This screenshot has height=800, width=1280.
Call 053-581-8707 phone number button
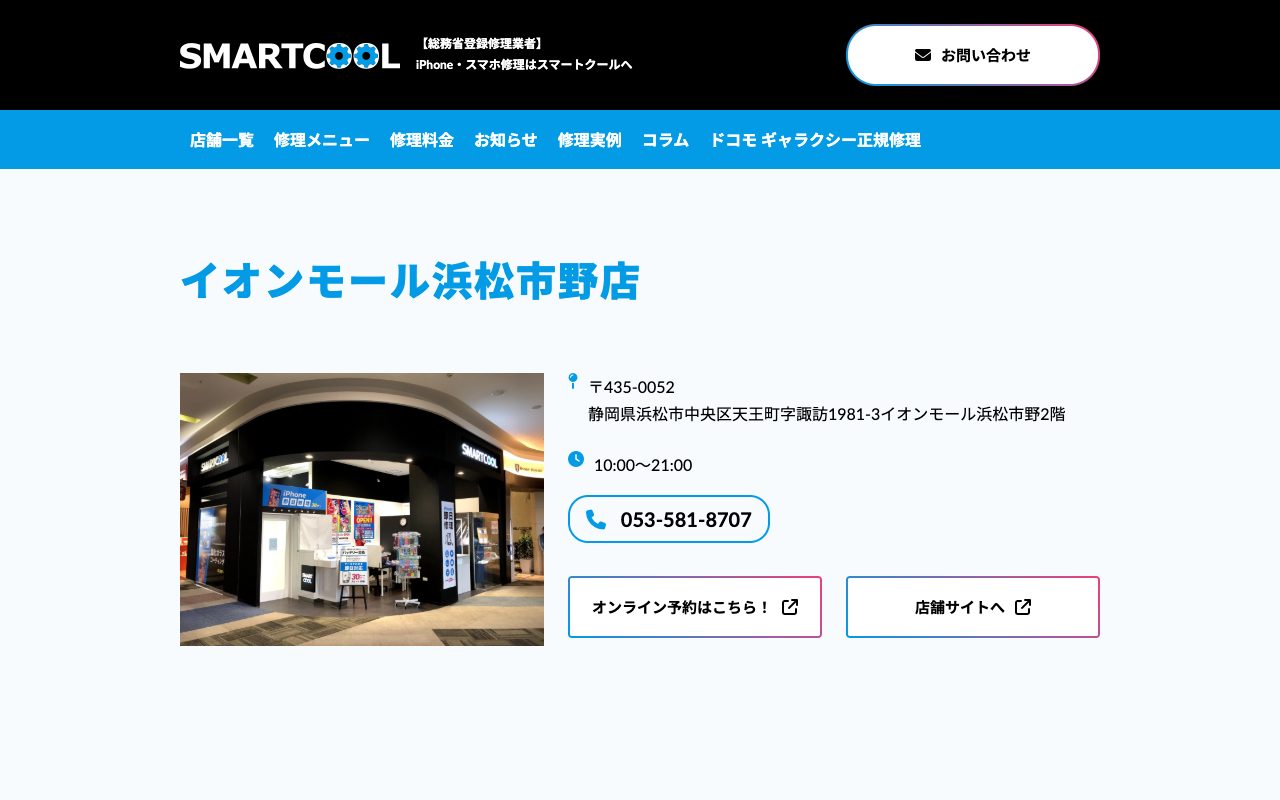(669, 519)
